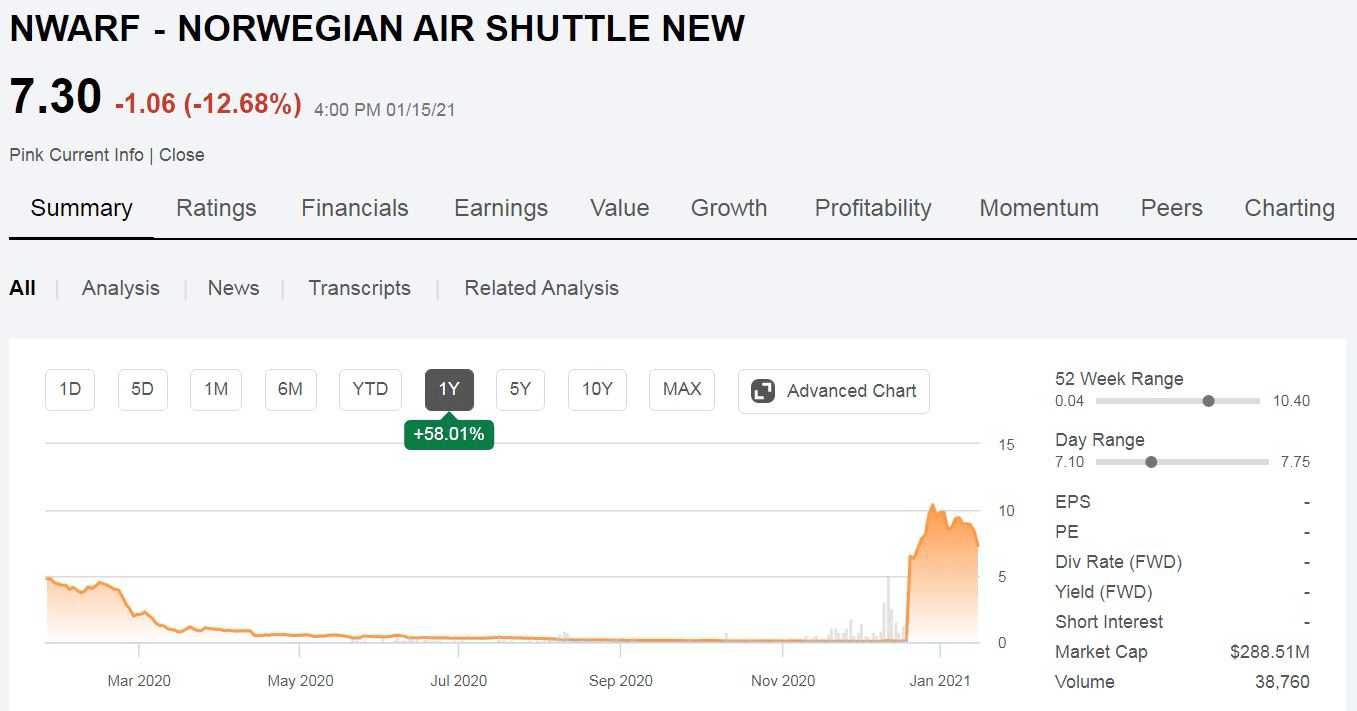Switch to the Peers tab
This screenshot has width=1357, height=711.
[x=1172, y=208]
